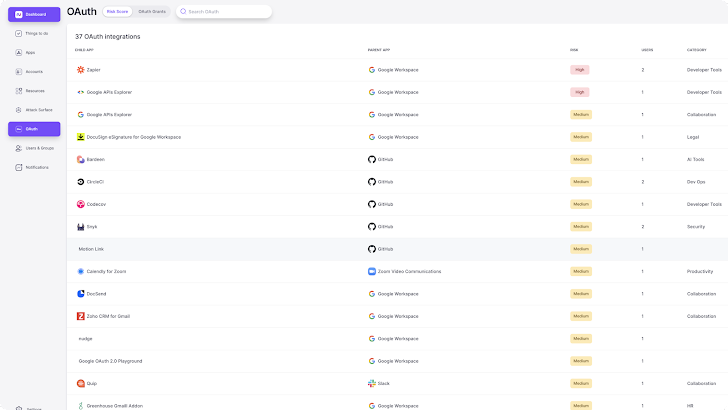Click the DocuSign eSignature app icon
The width and height of the screenshot is (728, 410).
click(x=81, y=137)
